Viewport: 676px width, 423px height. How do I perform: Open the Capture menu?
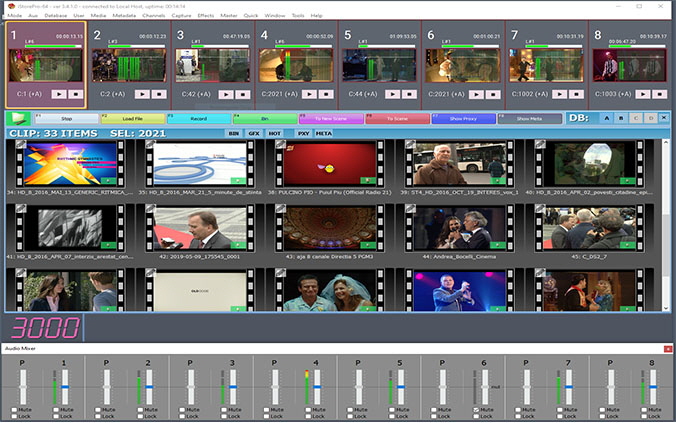point(181,16)
